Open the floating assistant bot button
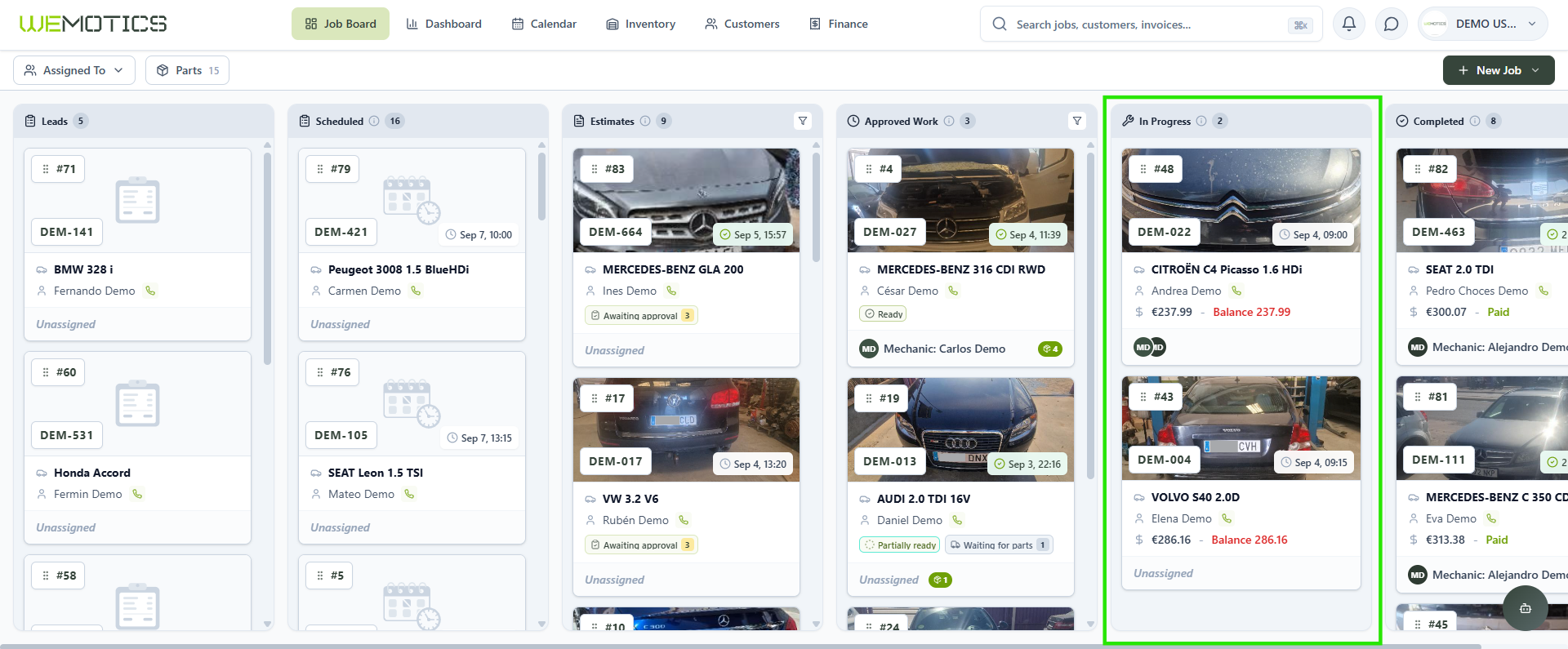This screenshot has width=1568, height=649. click(1525, 608)
